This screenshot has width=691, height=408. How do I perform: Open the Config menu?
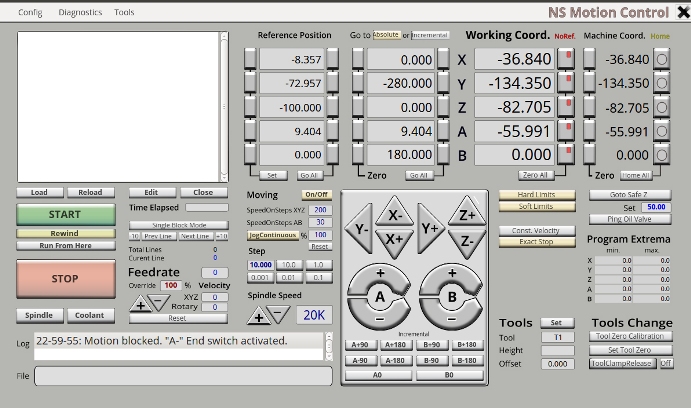30,12
